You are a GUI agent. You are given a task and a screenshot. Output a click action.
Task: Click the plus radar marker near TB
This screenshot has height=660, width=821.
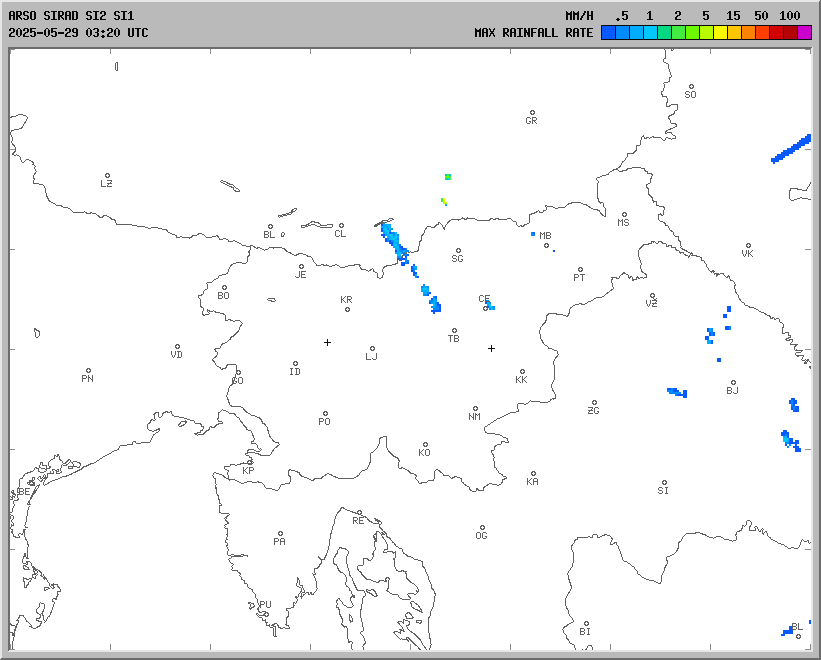[x=491, y=348]
